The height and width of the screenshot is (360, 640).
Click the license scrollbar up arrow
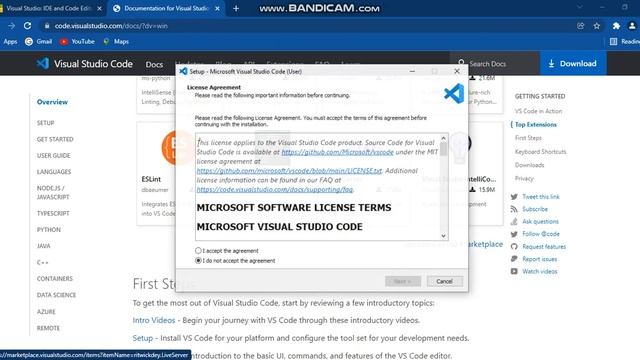pos(443,138)
